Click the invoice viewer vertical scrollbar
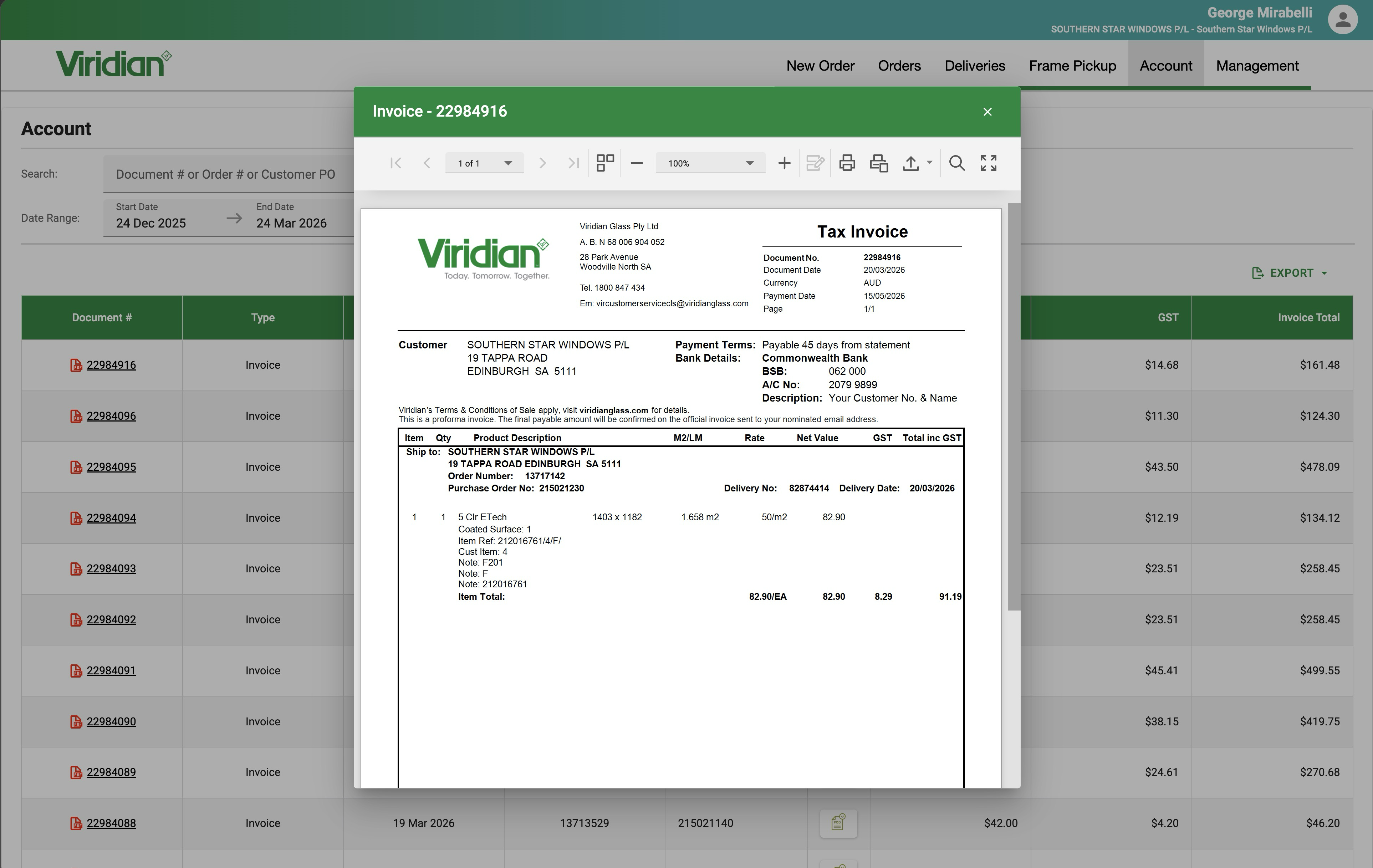This screenshot has height=868, width=1373. 1014,406
